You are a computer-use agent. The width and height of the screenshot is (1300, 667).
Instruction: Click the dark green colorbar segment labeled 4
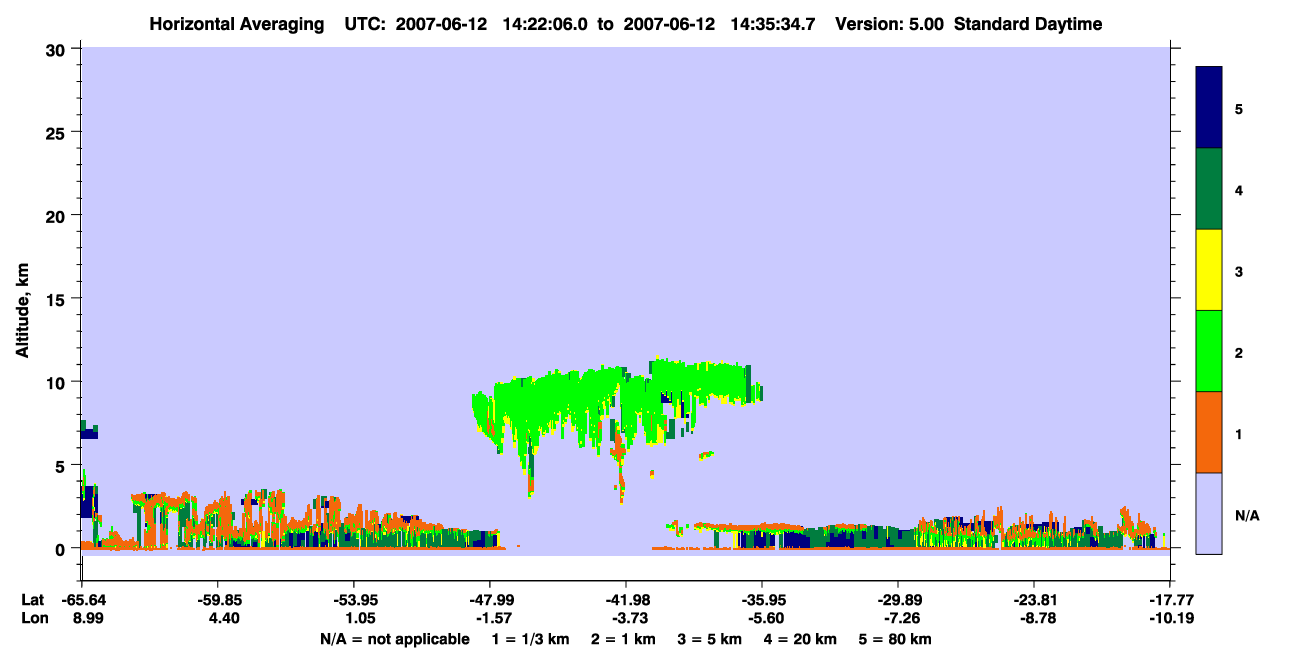[1209, 189]
